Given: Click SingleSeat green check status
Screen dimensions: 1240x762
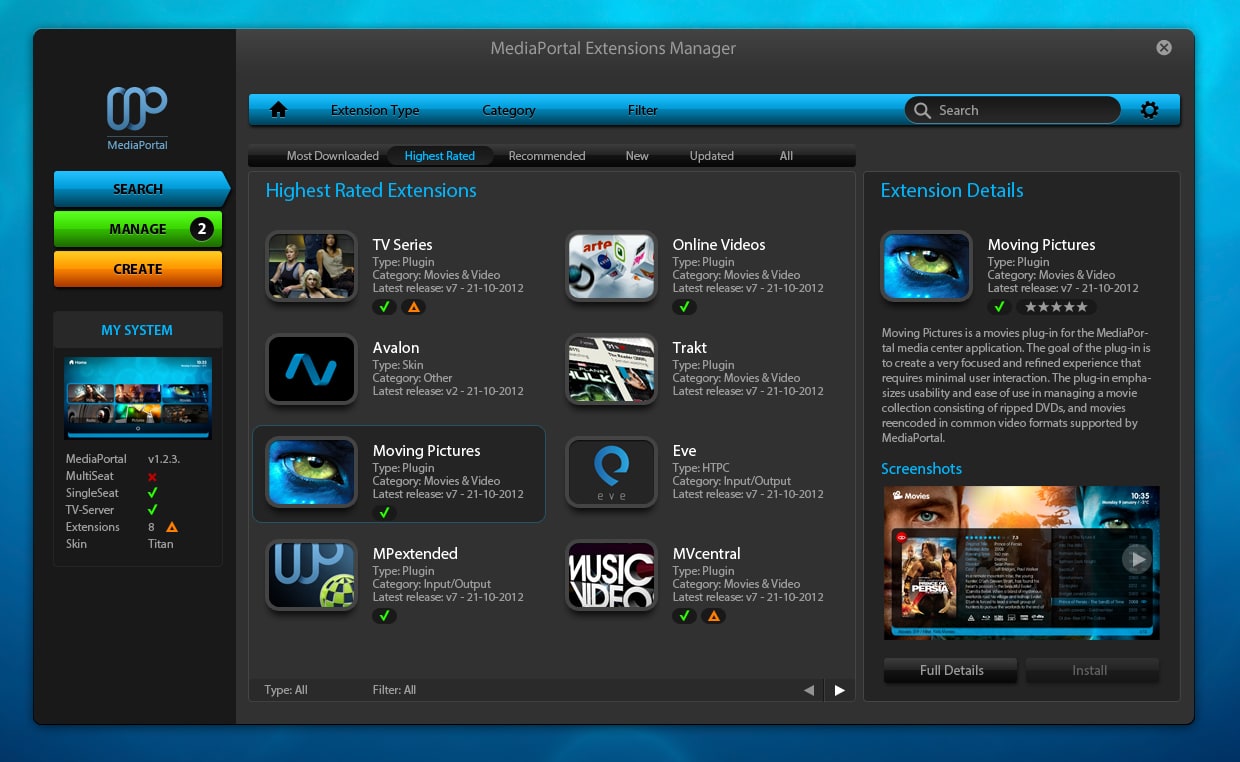Looking at the screenshot, I should pos(152,493).
